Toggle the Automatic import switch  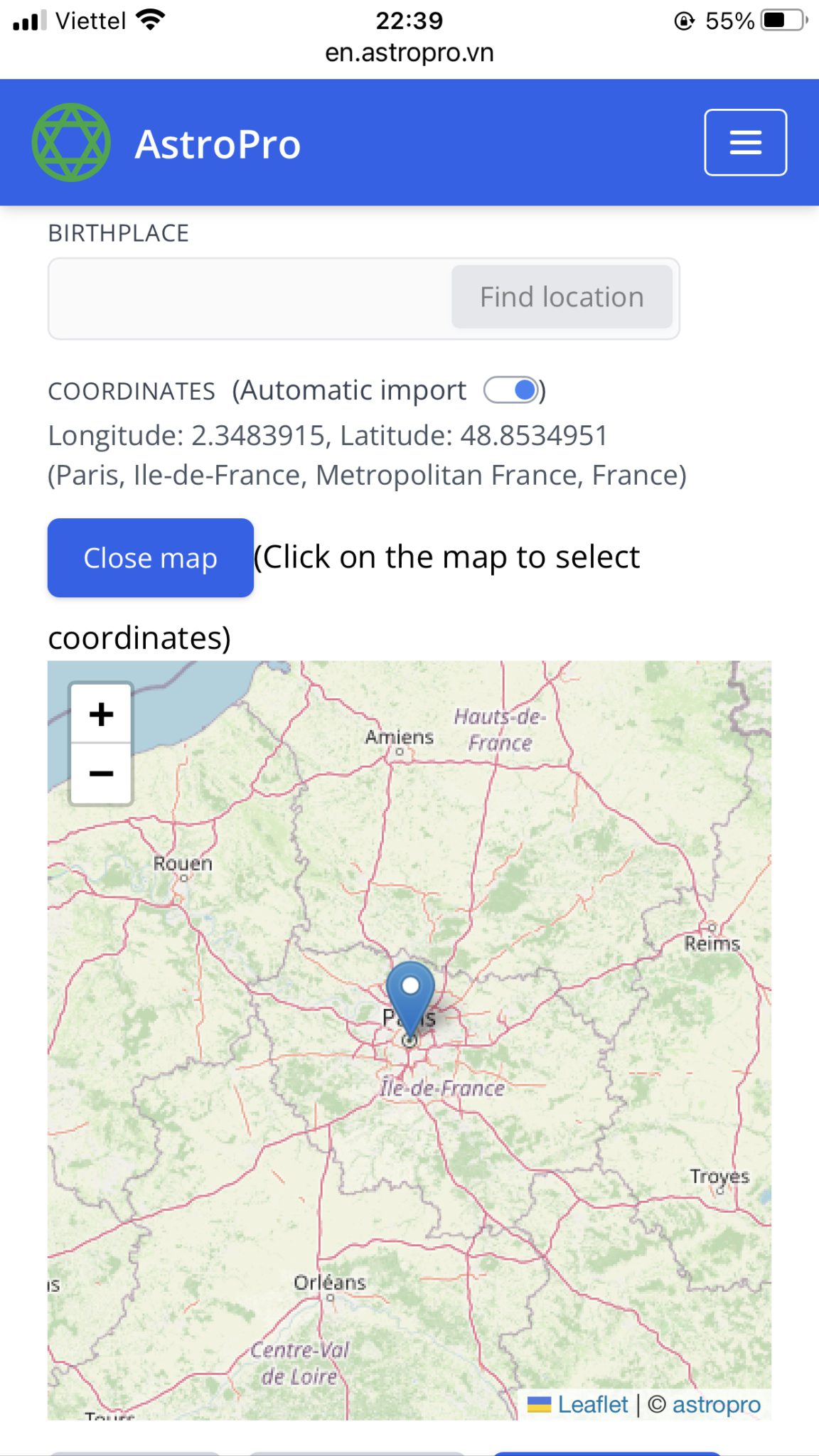(510, 390)
